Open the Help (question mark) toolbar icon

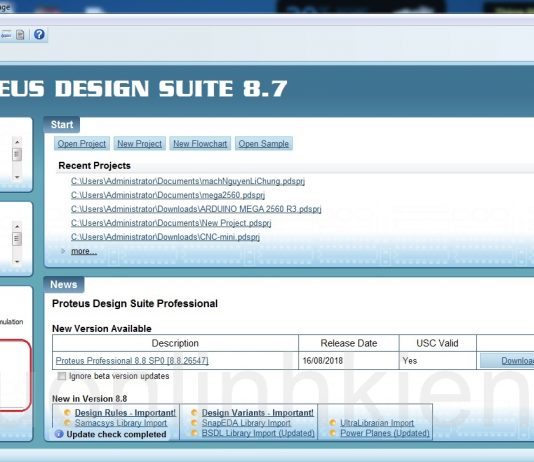(x=39, y=34)
